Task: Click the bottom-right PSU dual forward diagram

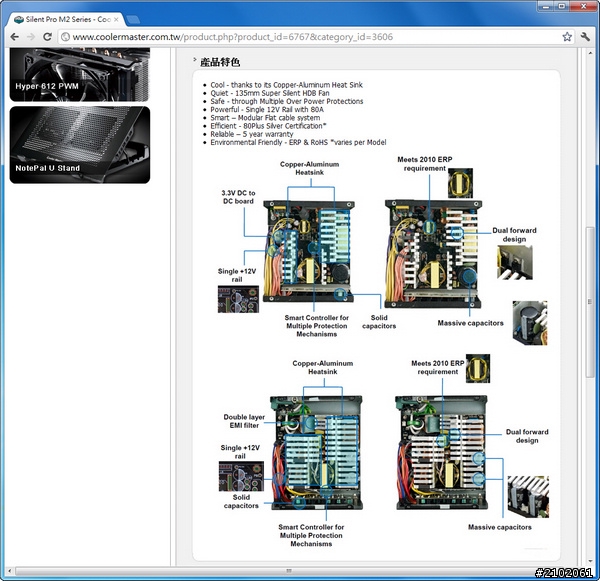Action: pyautogui.click(x=442, y=453)
